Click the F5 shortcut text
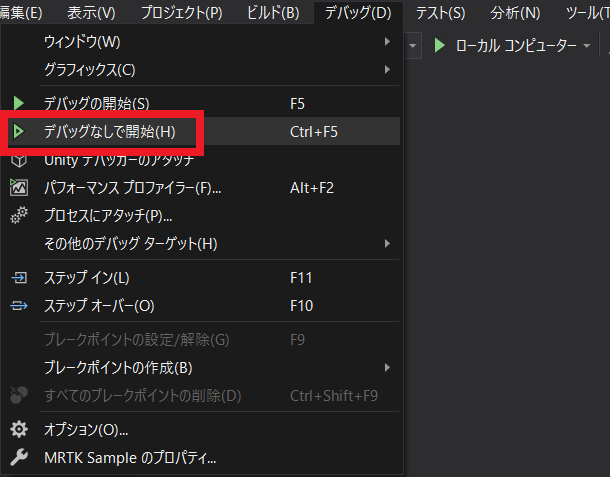610x477 pixels. (298, 104)
